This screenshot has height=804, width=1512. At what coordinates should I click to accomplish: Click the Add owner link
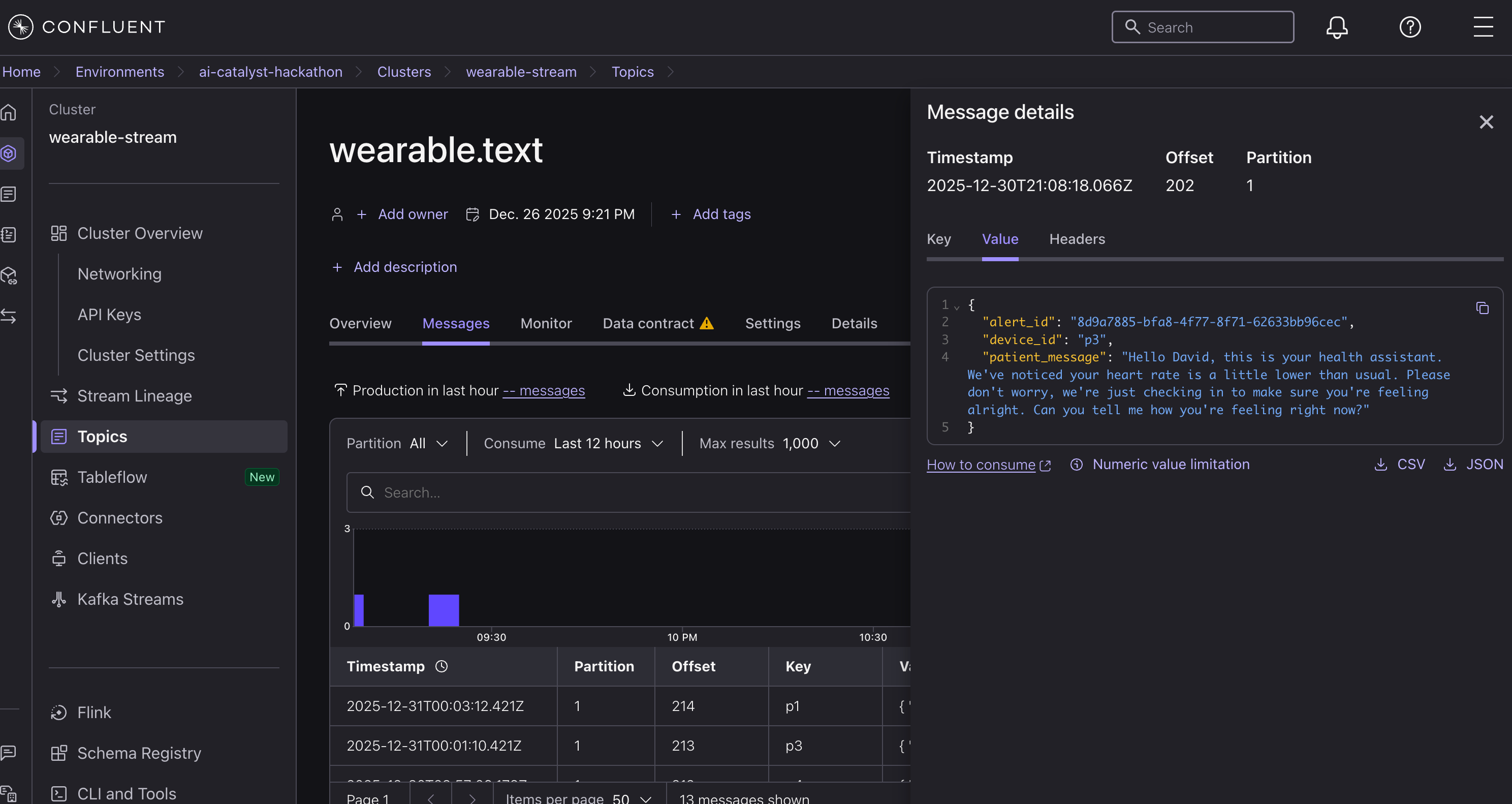413,214
